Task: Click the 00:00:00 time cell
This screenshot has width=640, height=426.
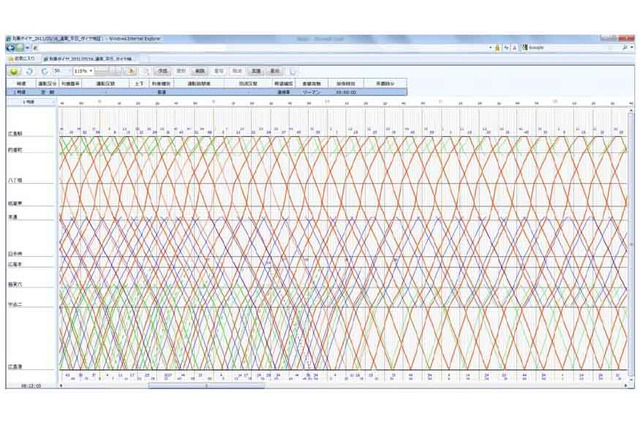Action: click(x=346, y=92)
